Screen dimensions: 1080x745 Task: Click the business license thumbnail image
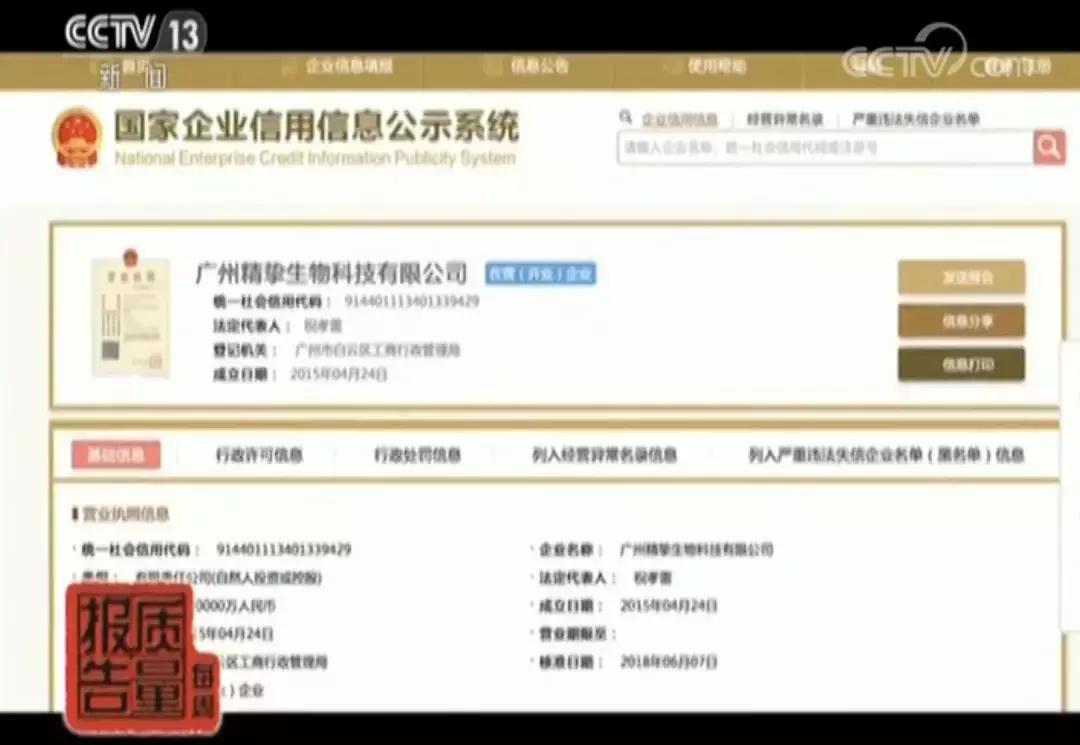[130, 318]
